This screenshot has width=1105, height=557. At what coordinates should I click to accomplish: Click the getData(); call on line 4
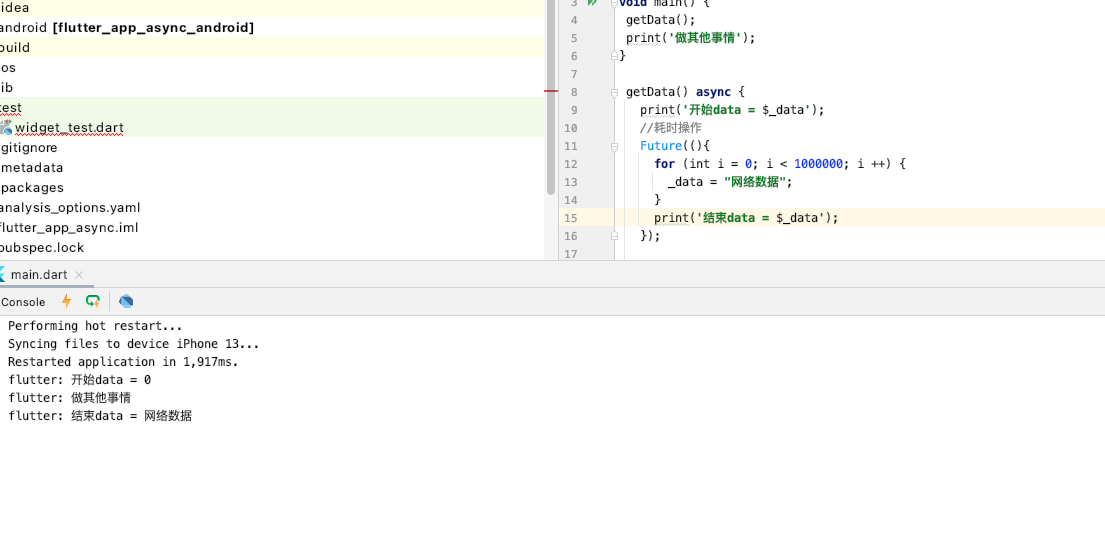pos(660,20)
